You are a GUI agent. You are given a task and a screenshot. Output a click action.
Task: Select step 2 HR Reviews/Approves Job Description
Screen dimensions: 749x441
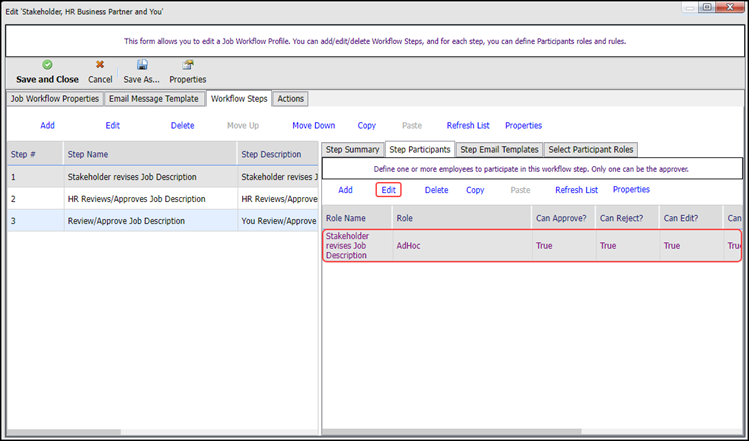click(131, 198)
